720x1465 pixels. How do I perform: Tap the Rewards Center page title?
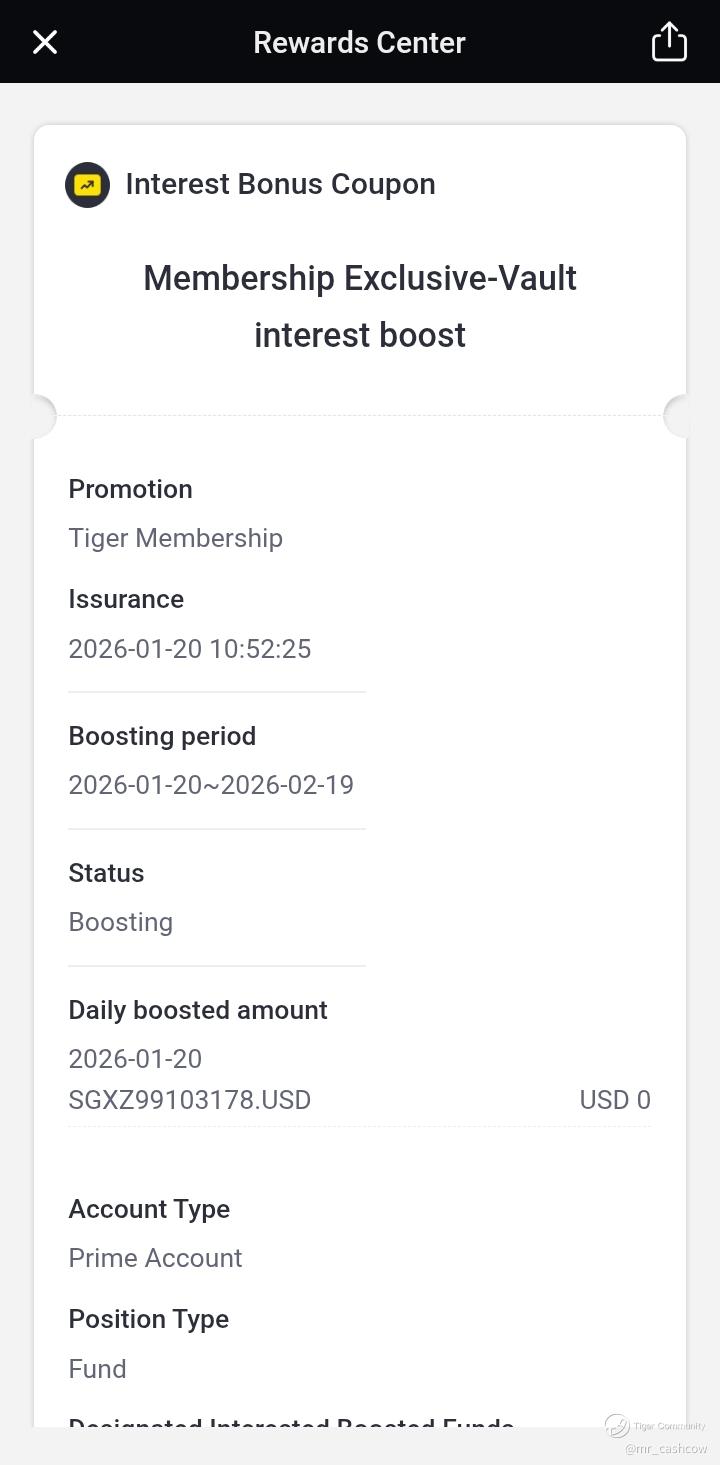359,42
